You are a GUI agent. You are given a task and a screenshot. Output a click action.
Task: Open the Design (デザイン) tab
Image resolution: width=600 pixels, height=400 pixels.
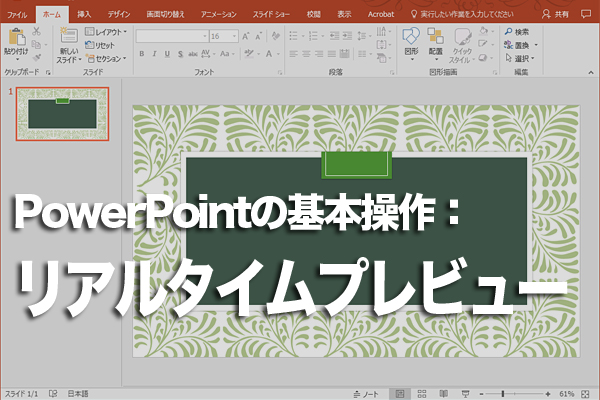(x=118, y=15)
